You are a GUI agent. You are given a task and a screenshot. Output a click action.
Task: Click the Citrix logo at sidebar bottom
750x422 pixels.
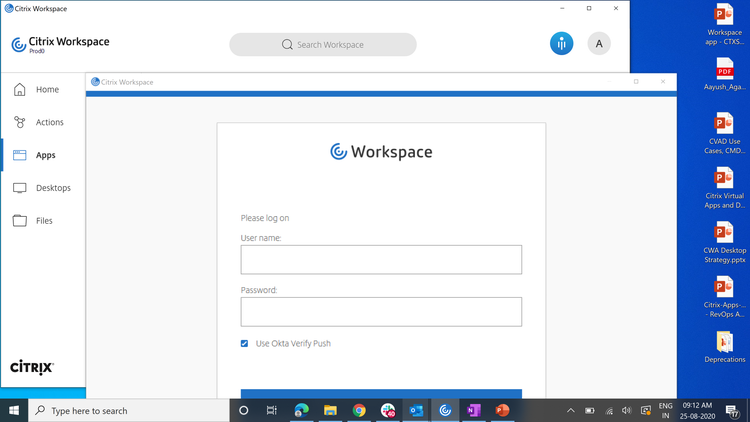coord(32,367)
